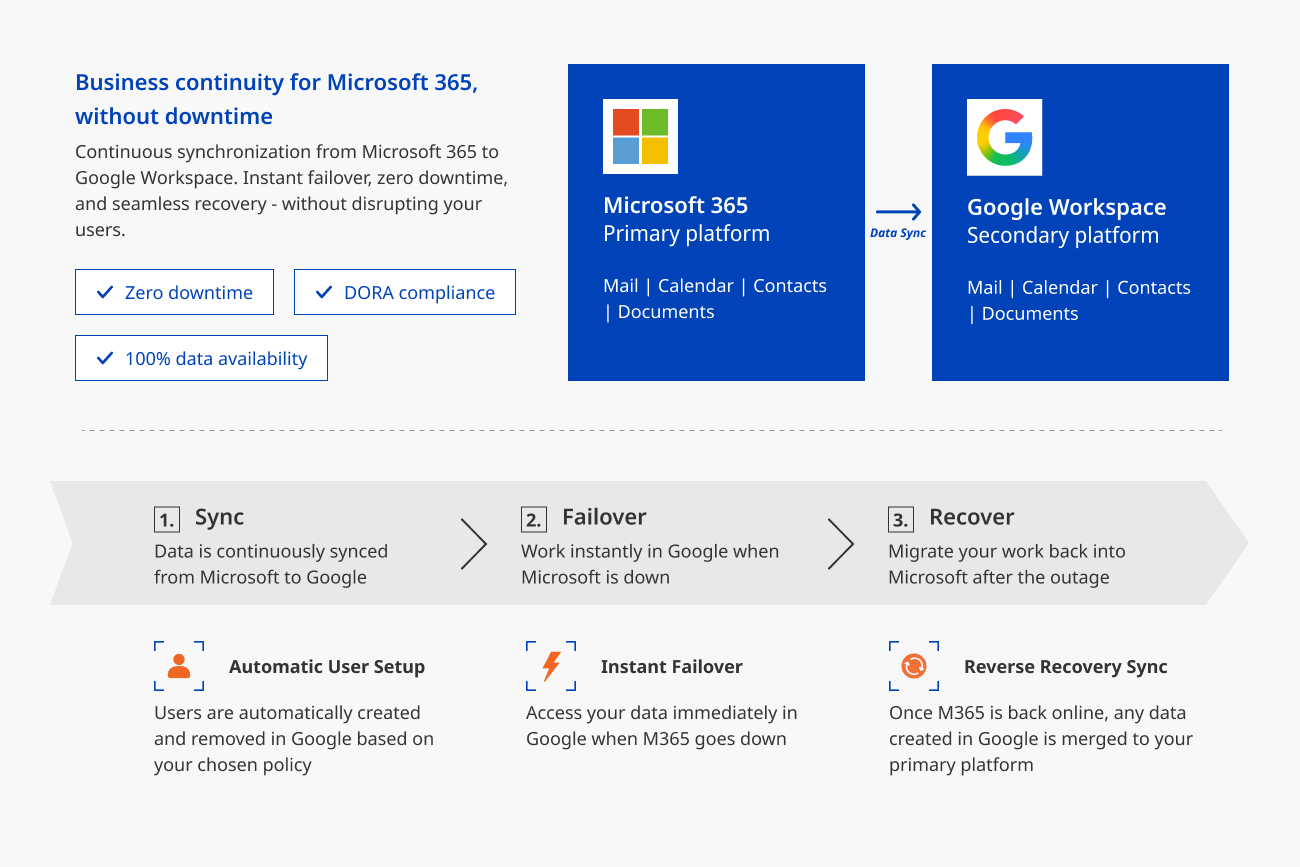Click the boxed number 1 beside Sync
This screenshot has width=1300, height=867.
pyautogui.click(x=167, y=519)
